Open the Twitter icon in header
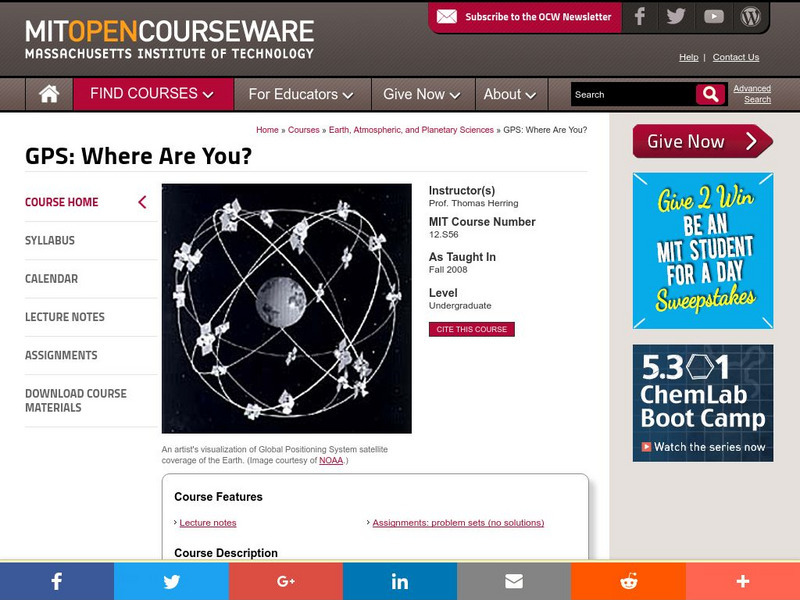The image size is (800, 600). [x=676, y=16]
